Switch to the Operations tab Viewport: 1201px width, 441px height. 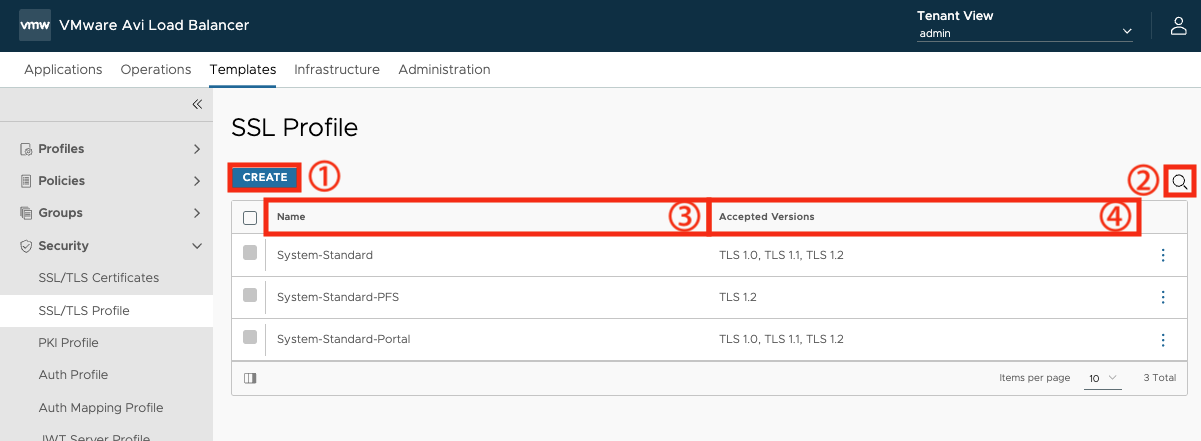pos(156,70)
